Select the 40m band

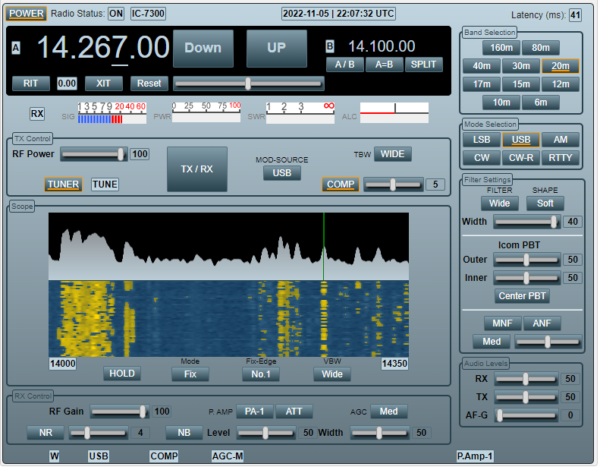coord(482,66)
